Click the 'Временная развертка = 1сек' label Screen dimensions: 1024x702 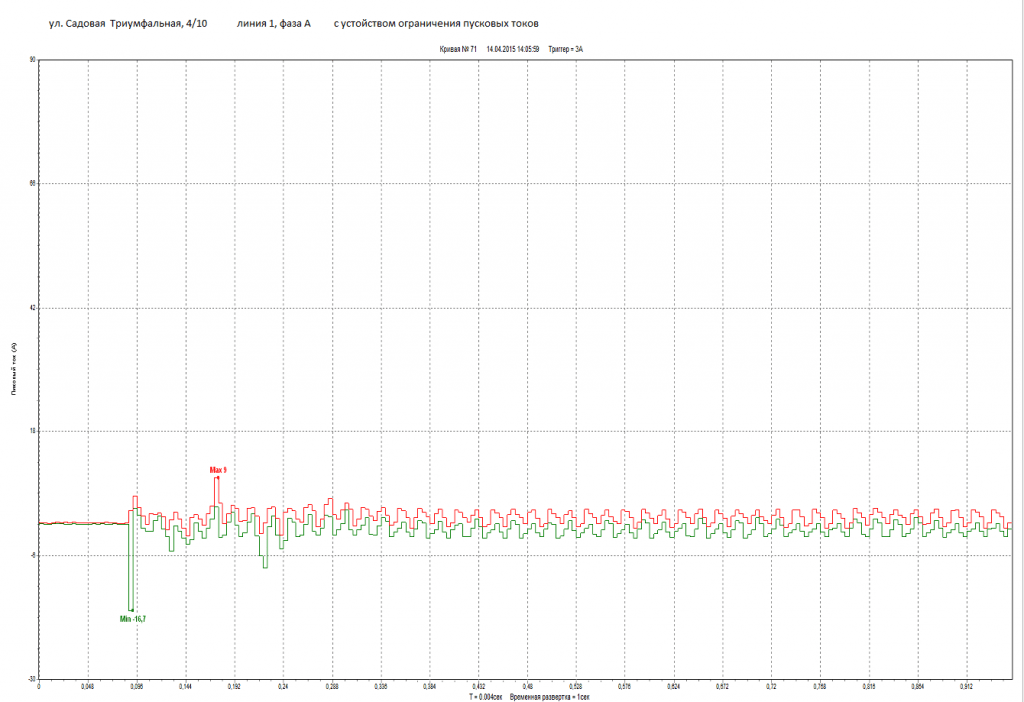tap(549, 697)
